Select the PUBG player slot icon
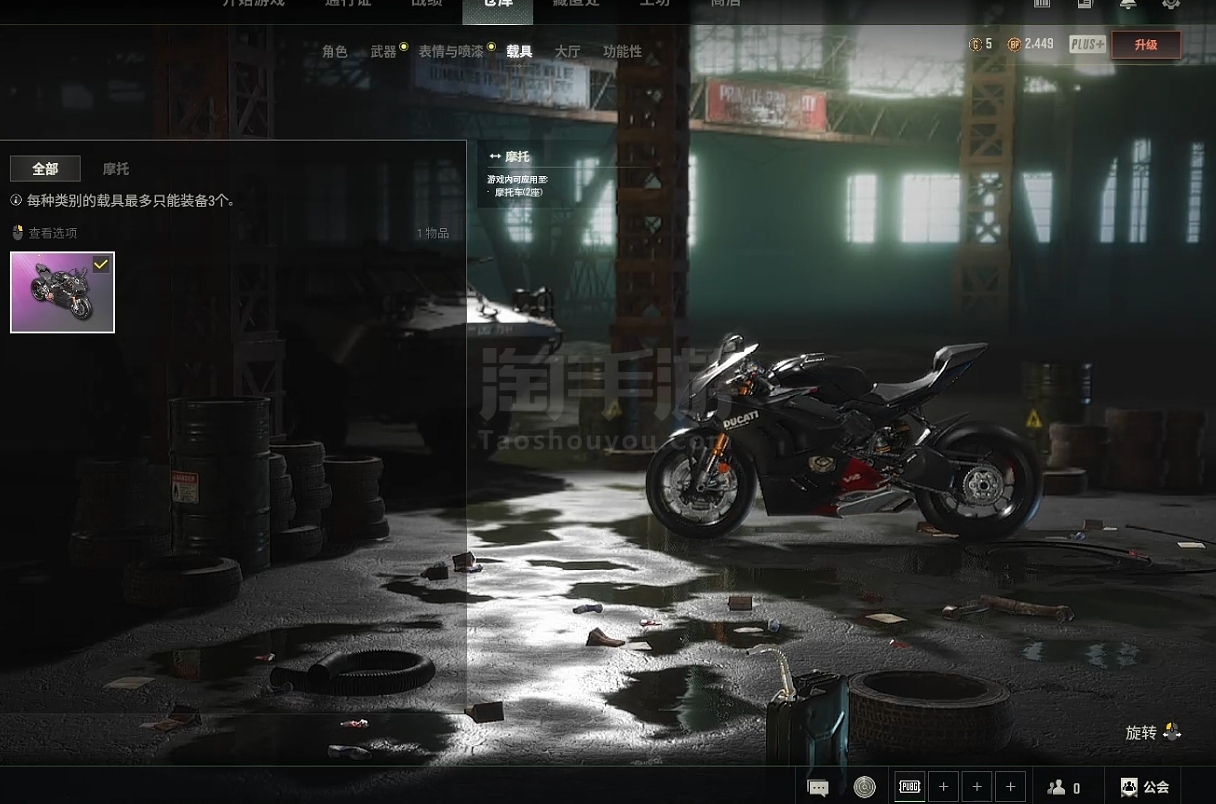 tap(909, 787)
